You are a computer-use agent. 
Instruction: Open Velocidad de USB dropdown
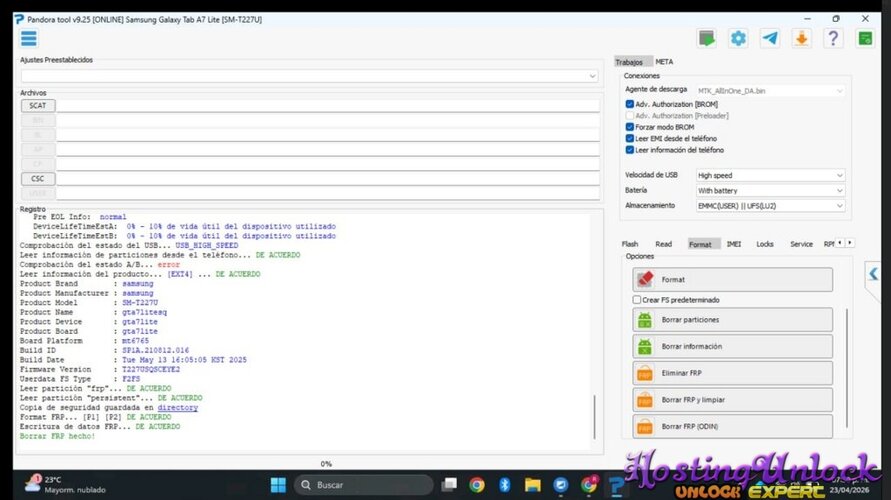pyautogui.click(x=770, y=176)
